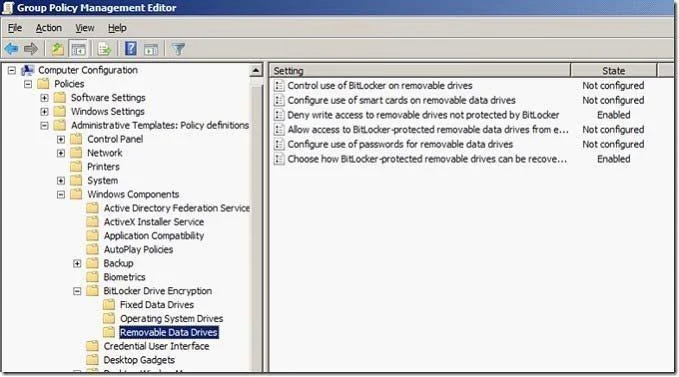Collapse the Policies tree node
The height and width of the screenshot is (377, 679).
pyautogui.click(x=28, y=84)
